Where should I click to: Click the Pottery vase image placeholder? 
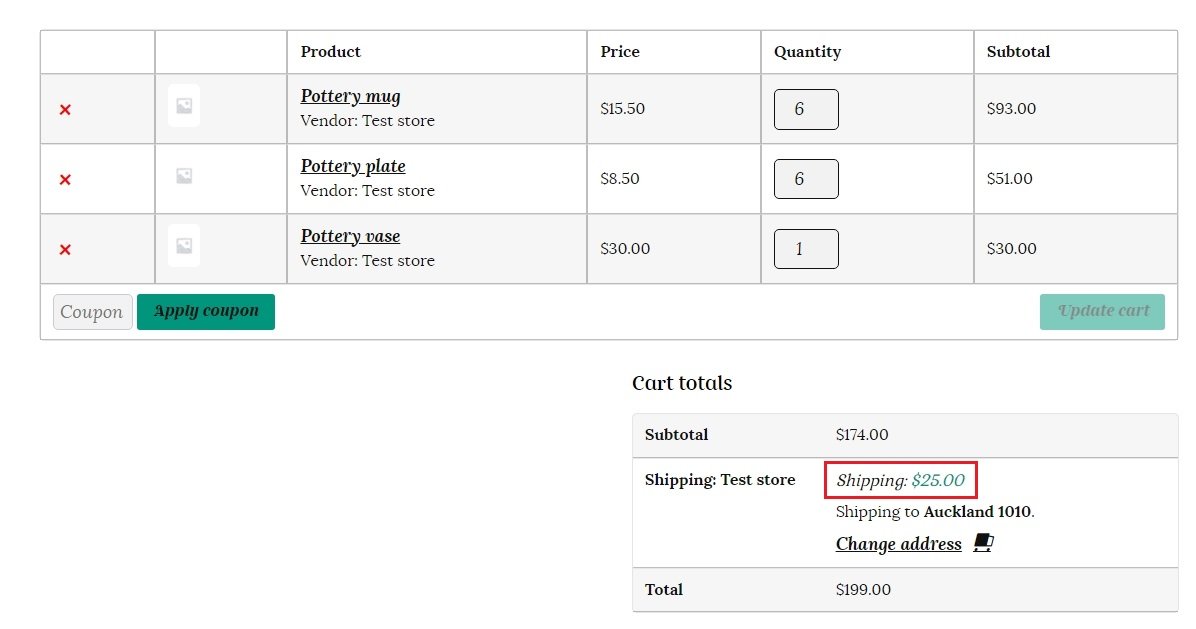184,246
